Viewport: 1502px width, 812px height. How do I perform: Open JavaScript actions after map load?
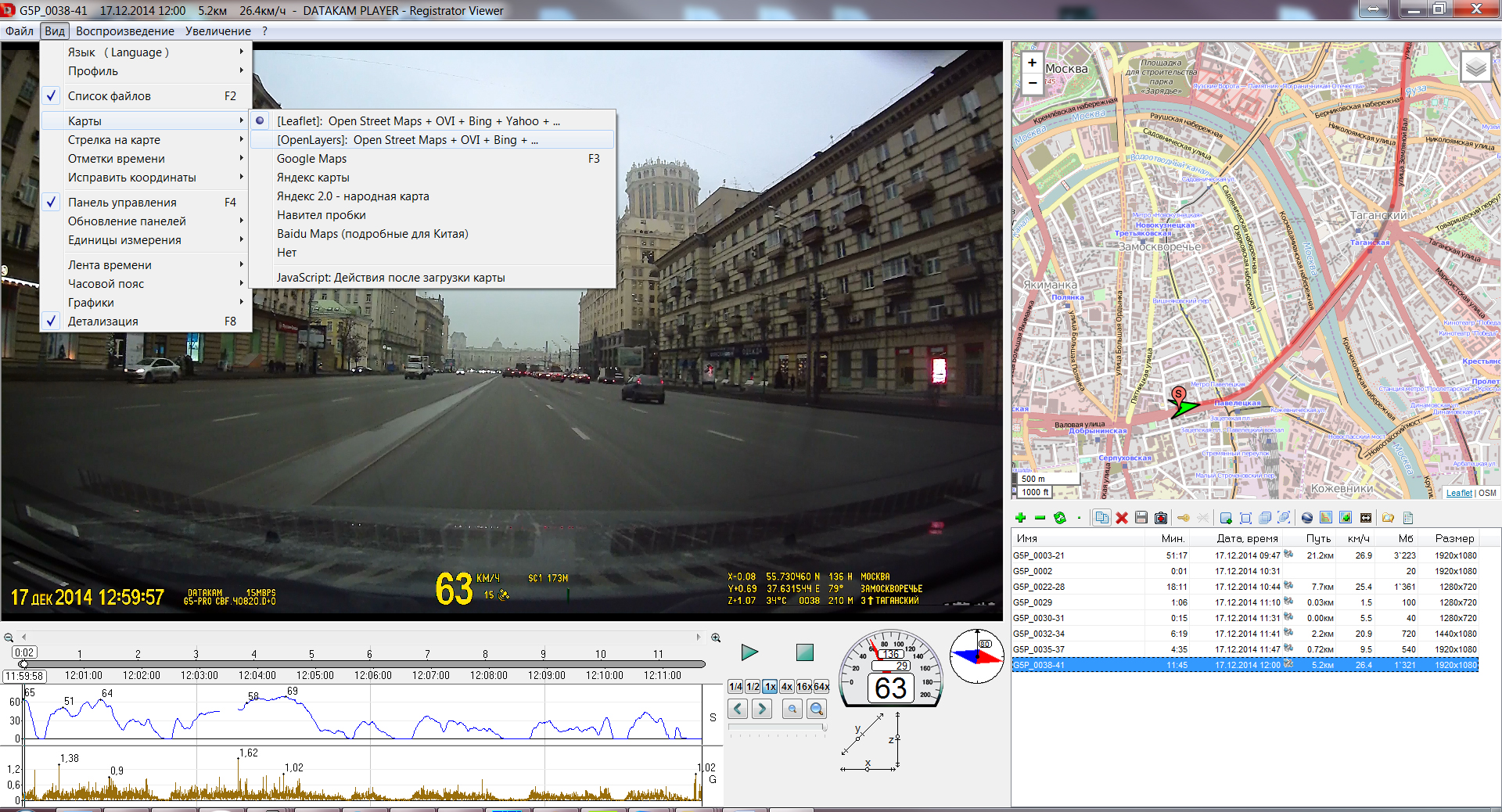pos(433,278)
